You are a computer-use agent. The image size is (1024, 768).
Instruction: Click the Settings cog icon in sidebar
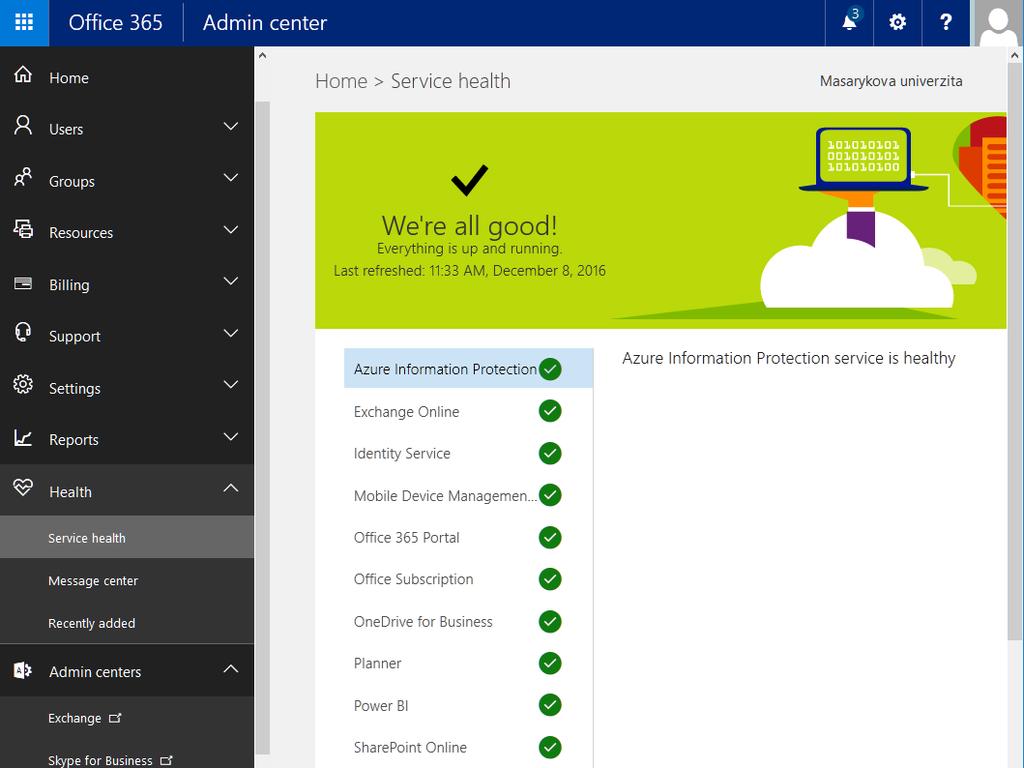(x=23, y=384)
